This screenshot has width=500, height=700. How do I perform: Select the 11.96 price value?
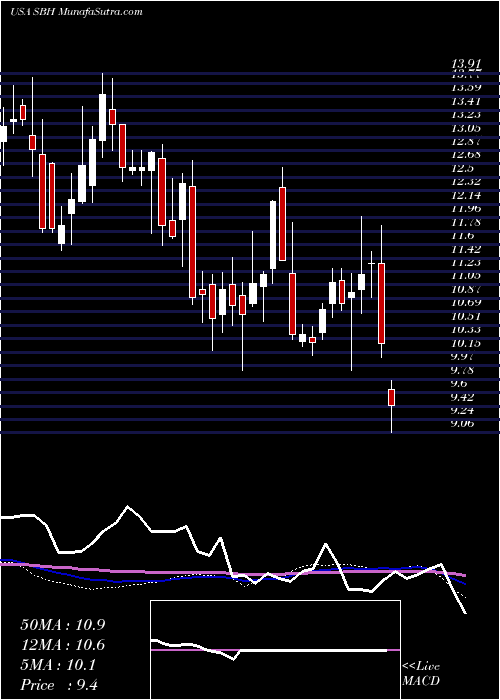point(467,209)
